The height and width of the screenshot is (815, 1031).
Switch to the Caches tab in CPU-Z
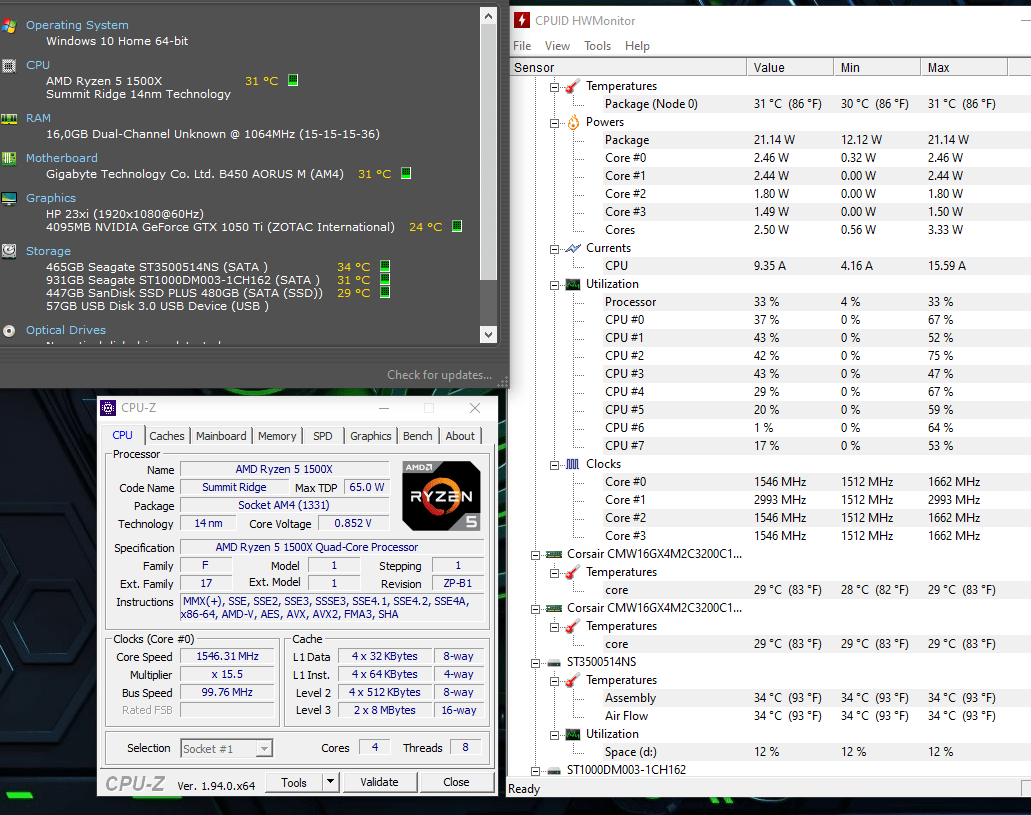pyautogui.click(x=166, y=436)
